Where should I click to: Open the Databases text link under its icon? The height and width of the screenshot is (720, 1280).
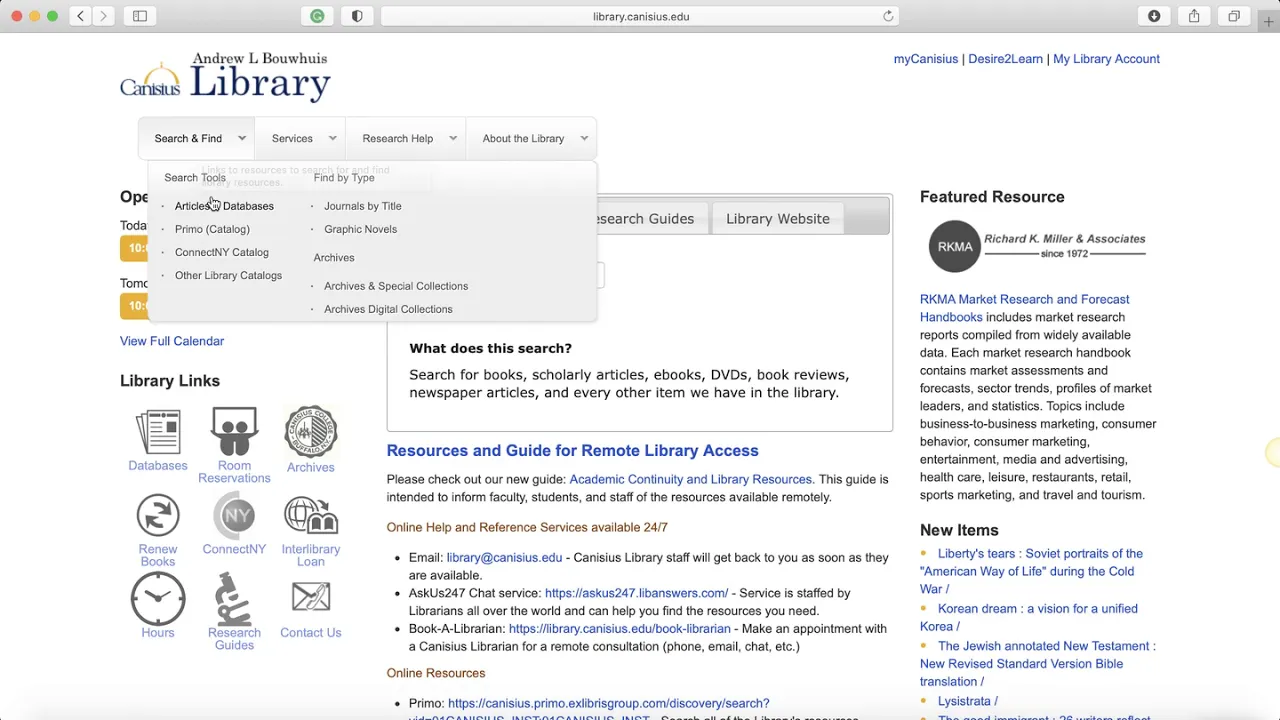[158, 466]
